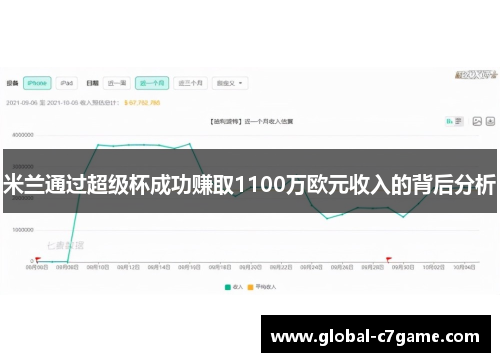The width and height of the screenshot is (500, 362).
Task: Click the 09月20日 x-axis label
Action: tap(250, 267)
